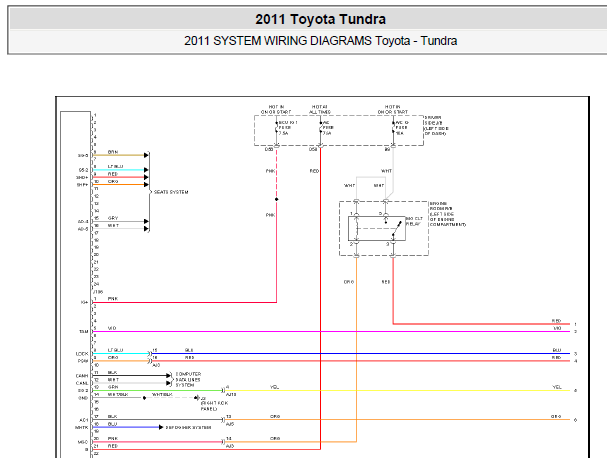Image resolution: width=607 pixels, height=458 pixels.
Task: Click the 'COMPUTER DATA LINES SYSTEM' label
Action: click(188, 380)
